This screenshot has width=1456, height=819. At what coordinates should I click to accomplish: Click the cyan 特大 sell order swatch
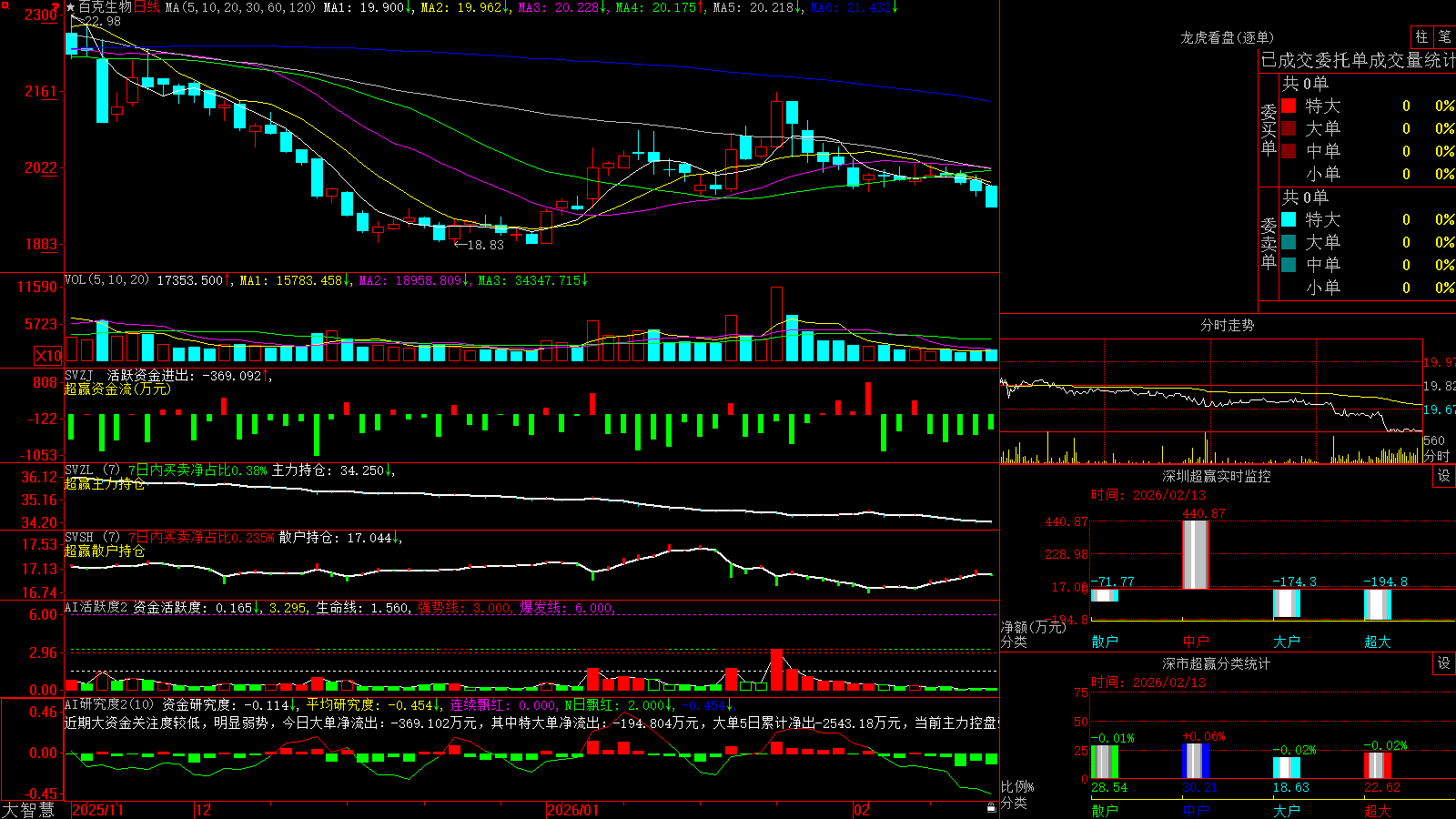point(1289,219)
